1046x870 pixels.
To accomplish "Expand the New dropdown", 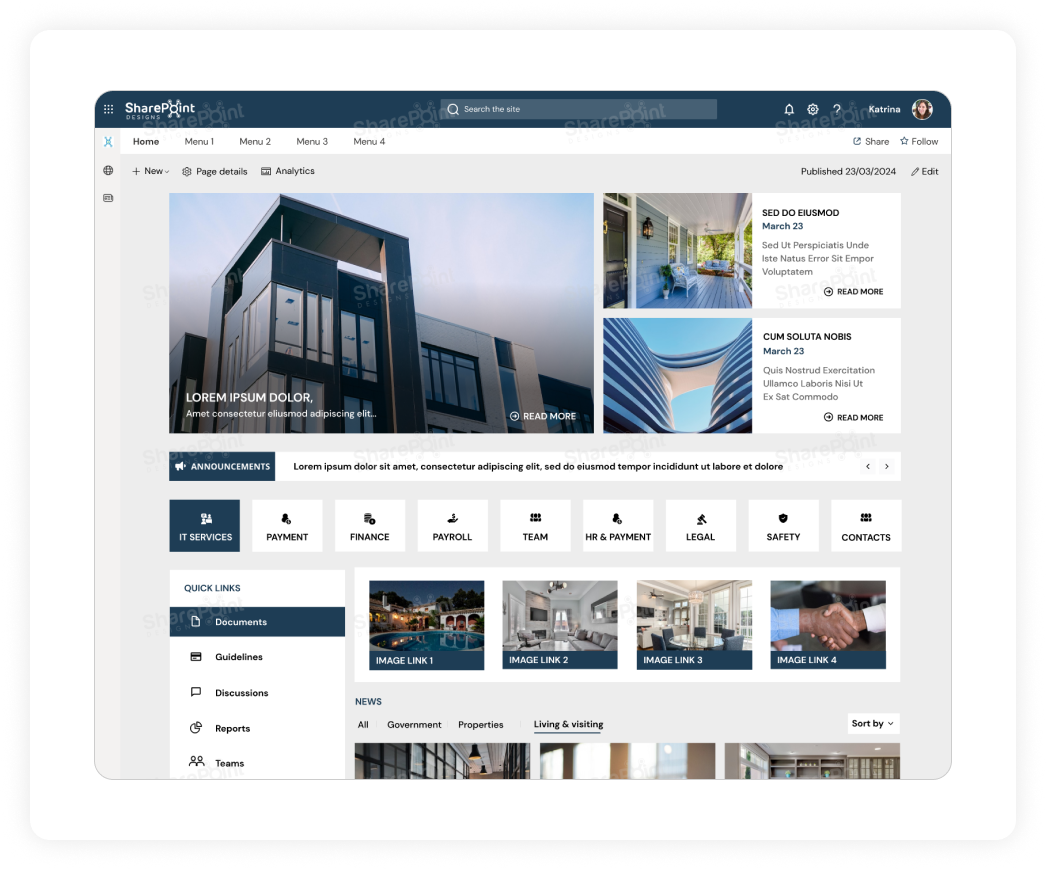I will (151, 171).
